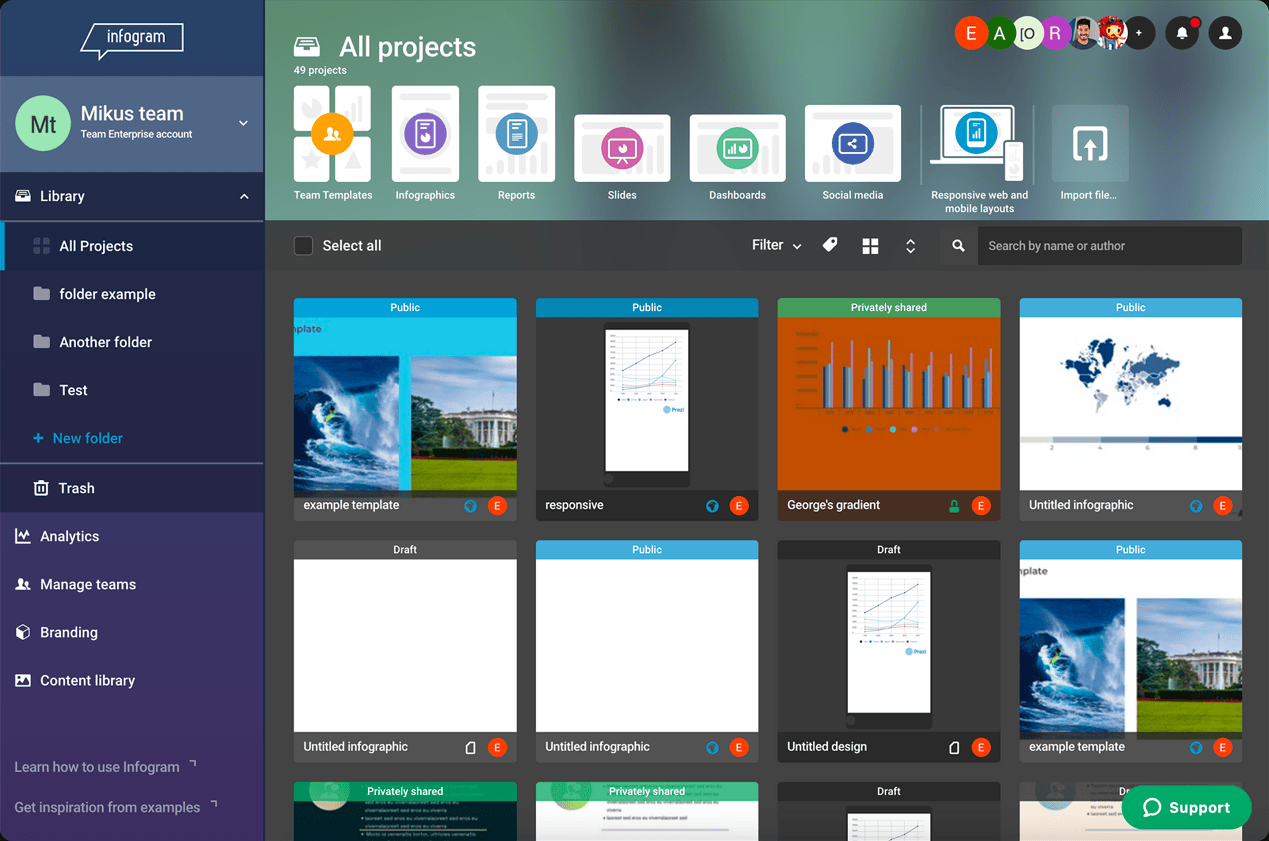Open the Team Templates creation icon
Viewport: 1269px width, 841px height.
coord(332,133)
